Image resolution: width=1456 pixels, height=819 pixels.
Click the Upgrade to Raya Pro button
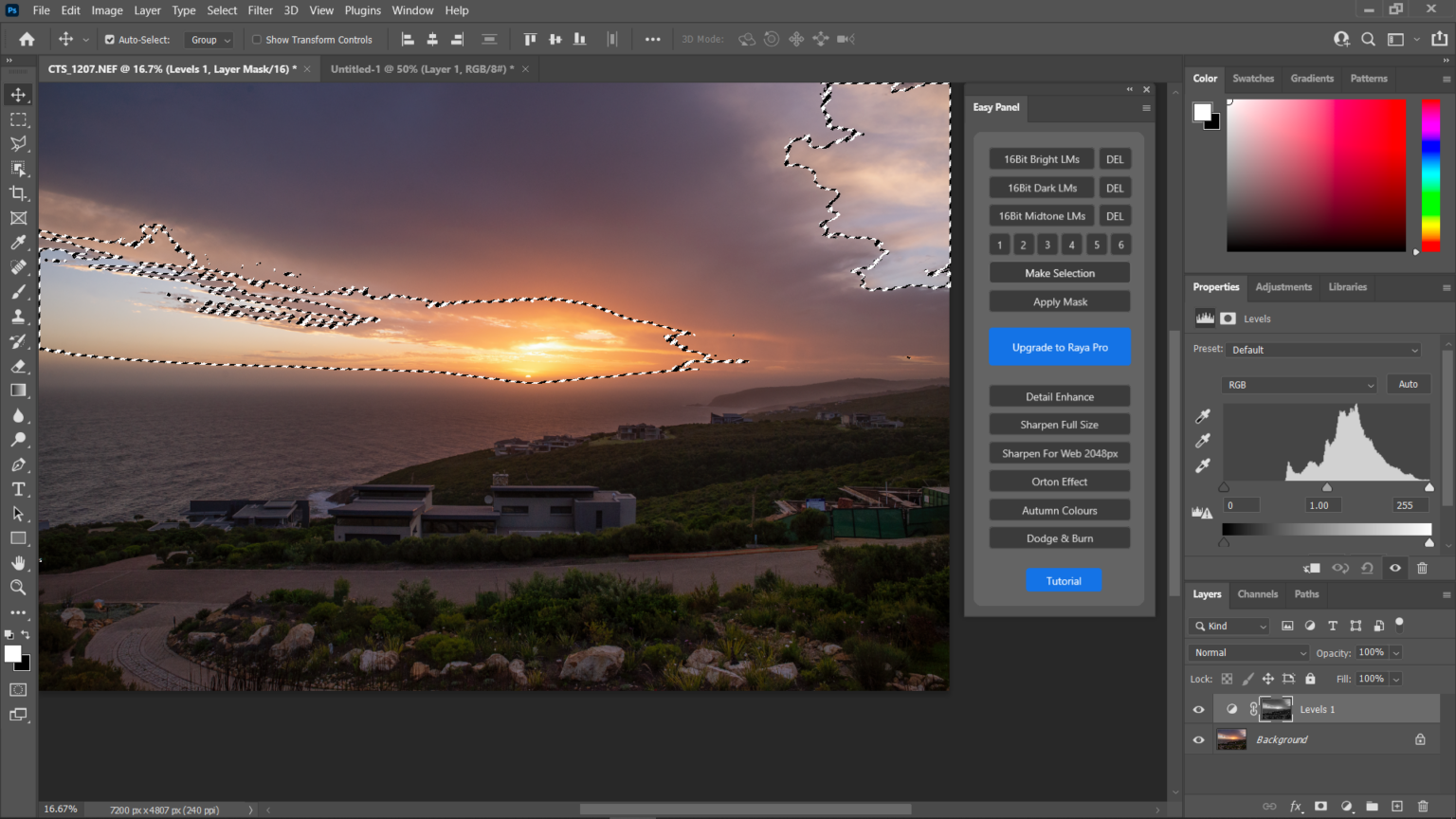tap(1059, 347)
